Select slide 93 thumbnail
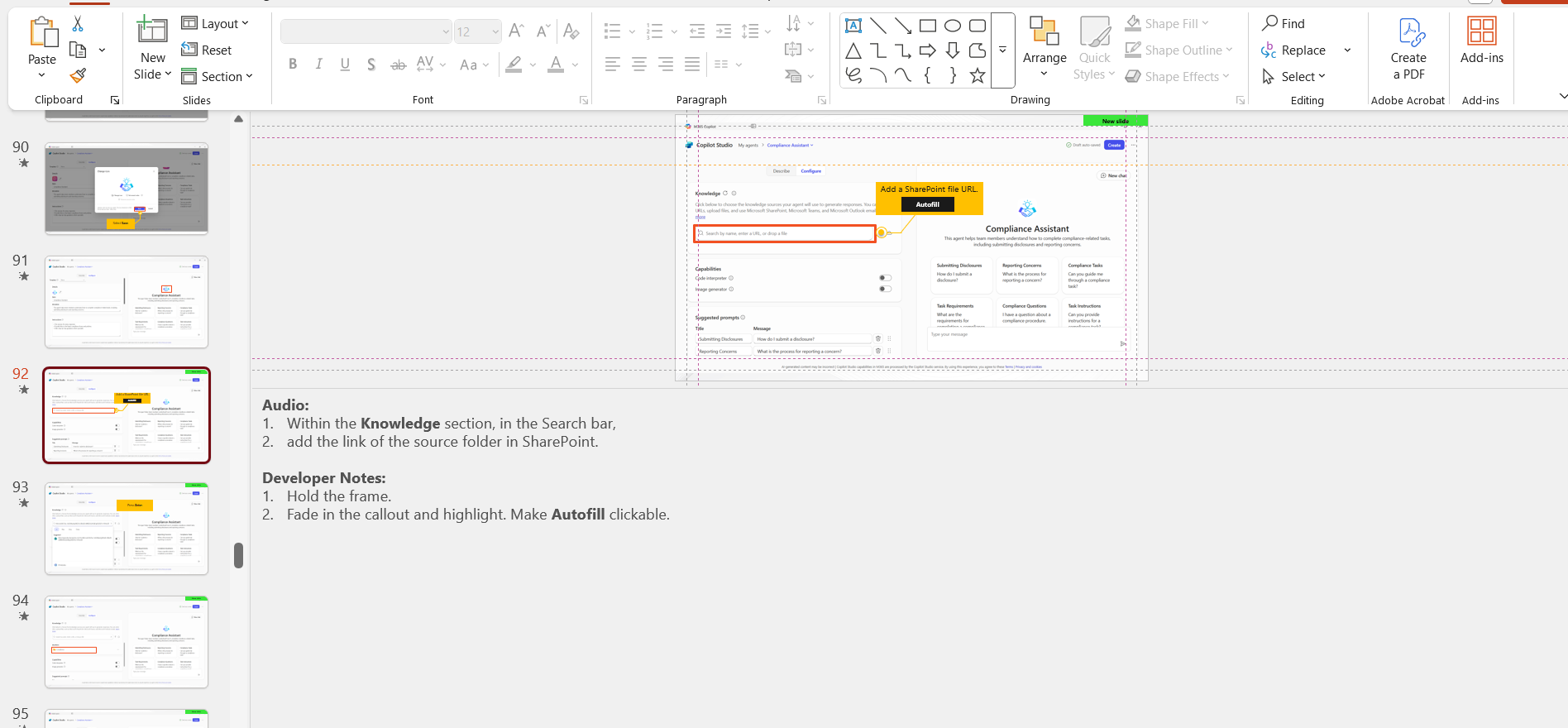This screenshot has width=1568, height=728. pyautogui.click(x=127, y=529)
